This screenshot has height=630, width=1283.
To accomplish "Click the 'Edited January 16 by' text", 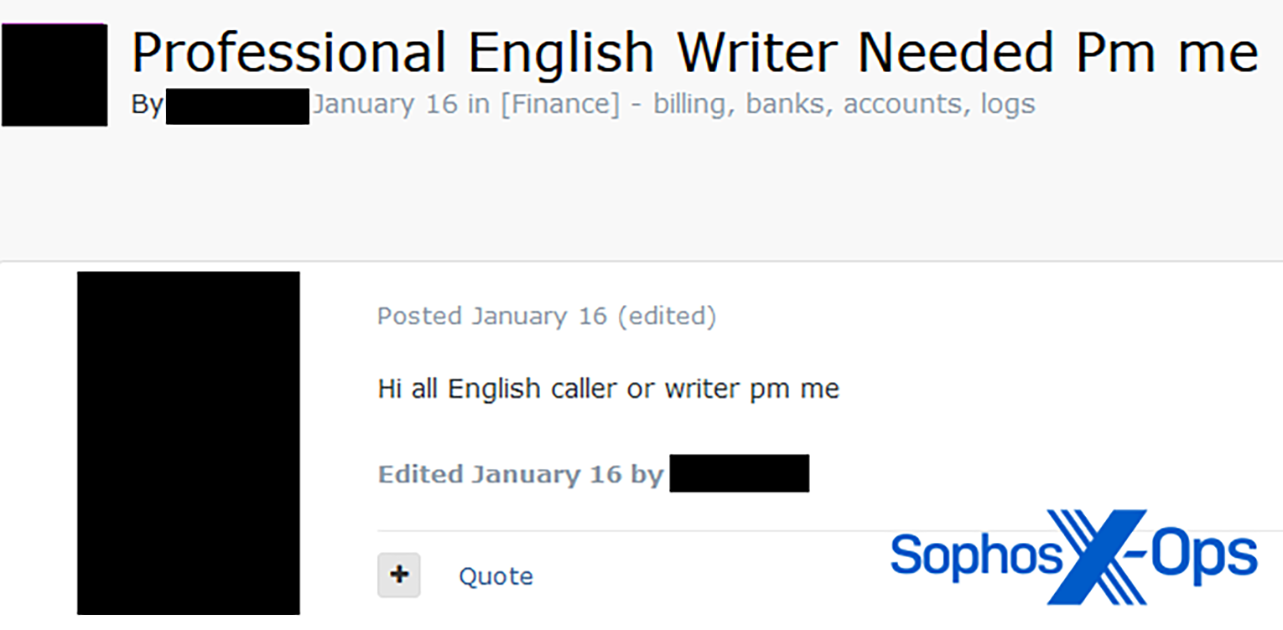I will (520, 474).
